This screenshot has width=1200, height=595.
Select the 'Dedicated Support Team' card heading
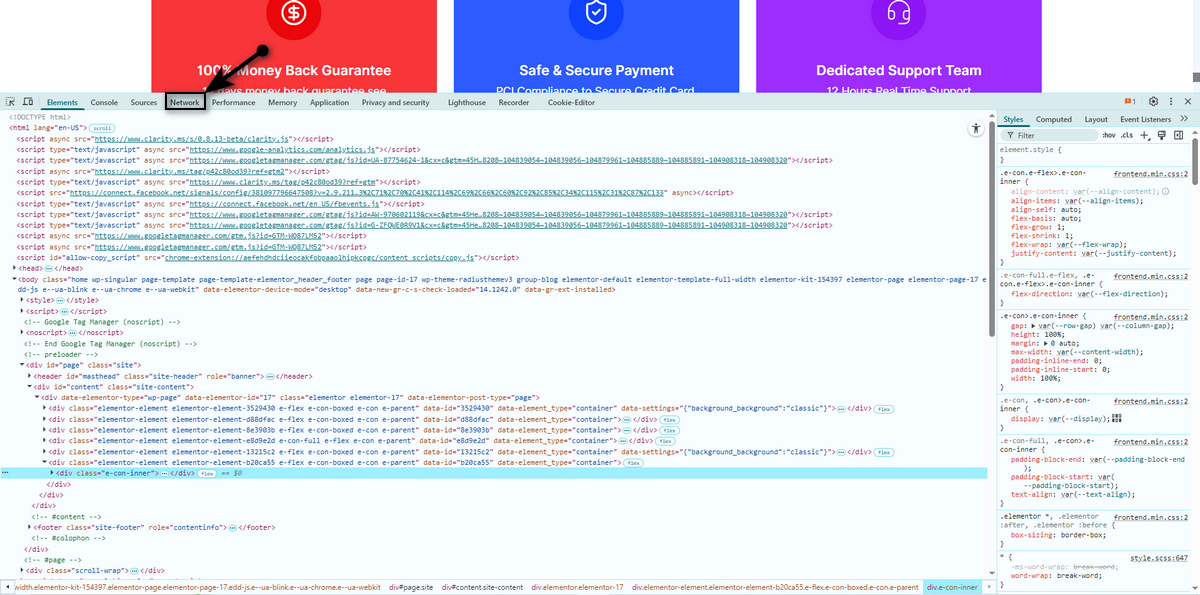[899, 70]
